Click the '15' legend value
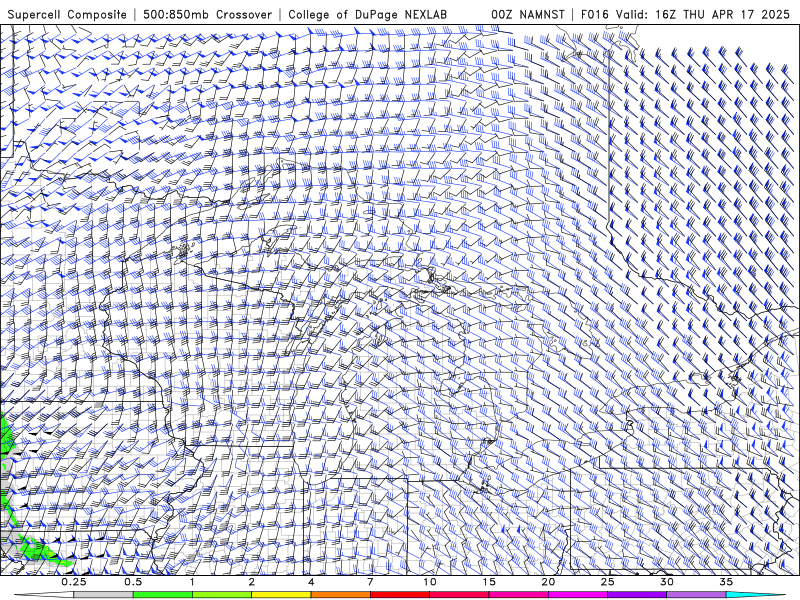 (489, 582)
